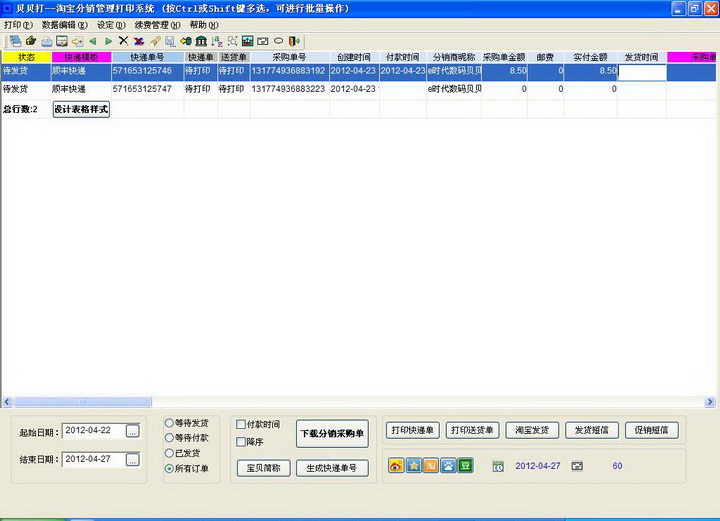Image resolution: width=720 pixels, height=521 pixels.
Task: Click the bank building toolbar icon
Action: tap(201, 41)
